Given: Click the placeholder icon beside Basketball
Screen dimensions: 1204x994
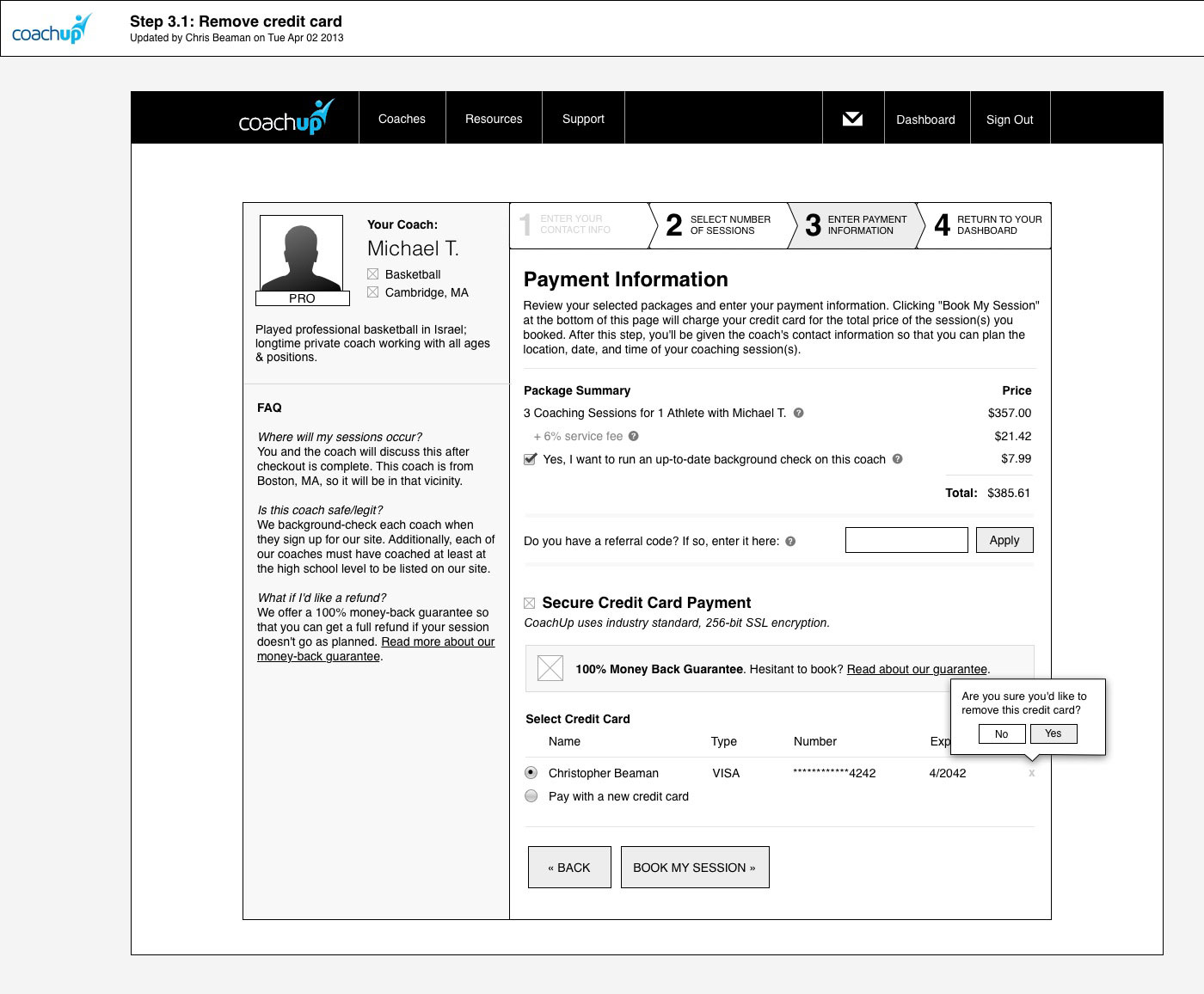Looking at the screenshot, I should (373, 274).
